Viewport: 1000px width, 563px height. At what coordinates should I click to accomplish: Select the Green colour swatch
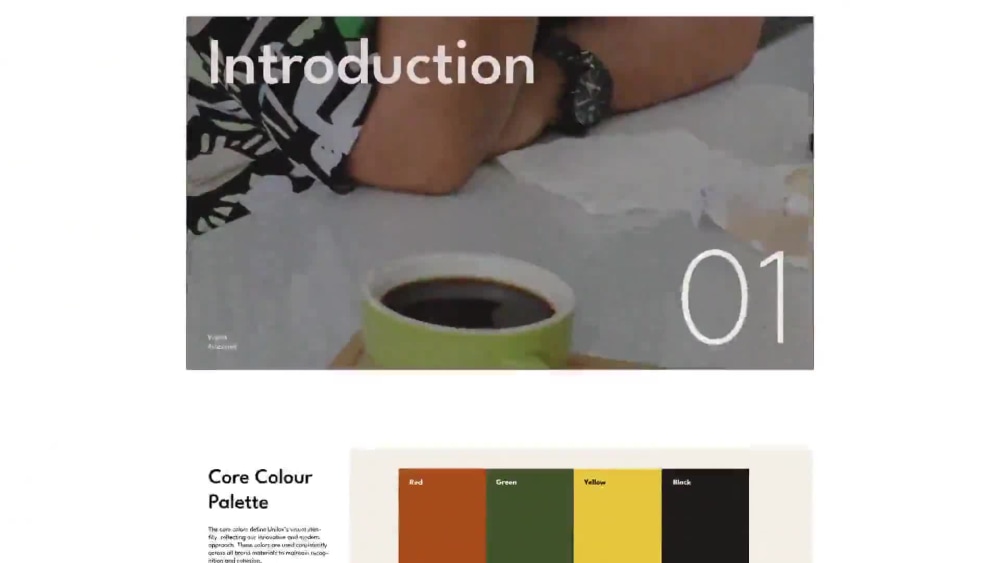530,516
